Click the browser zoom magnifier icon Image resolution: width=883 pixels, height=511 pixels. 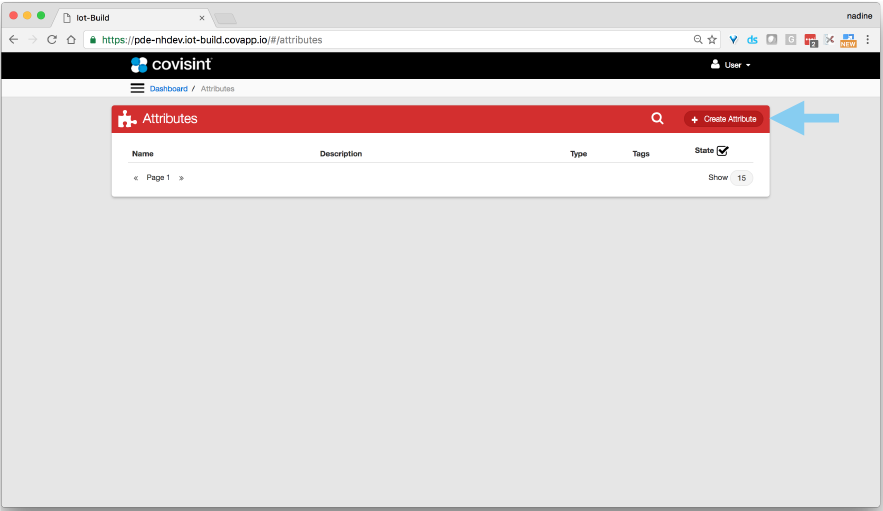point(698,40)
